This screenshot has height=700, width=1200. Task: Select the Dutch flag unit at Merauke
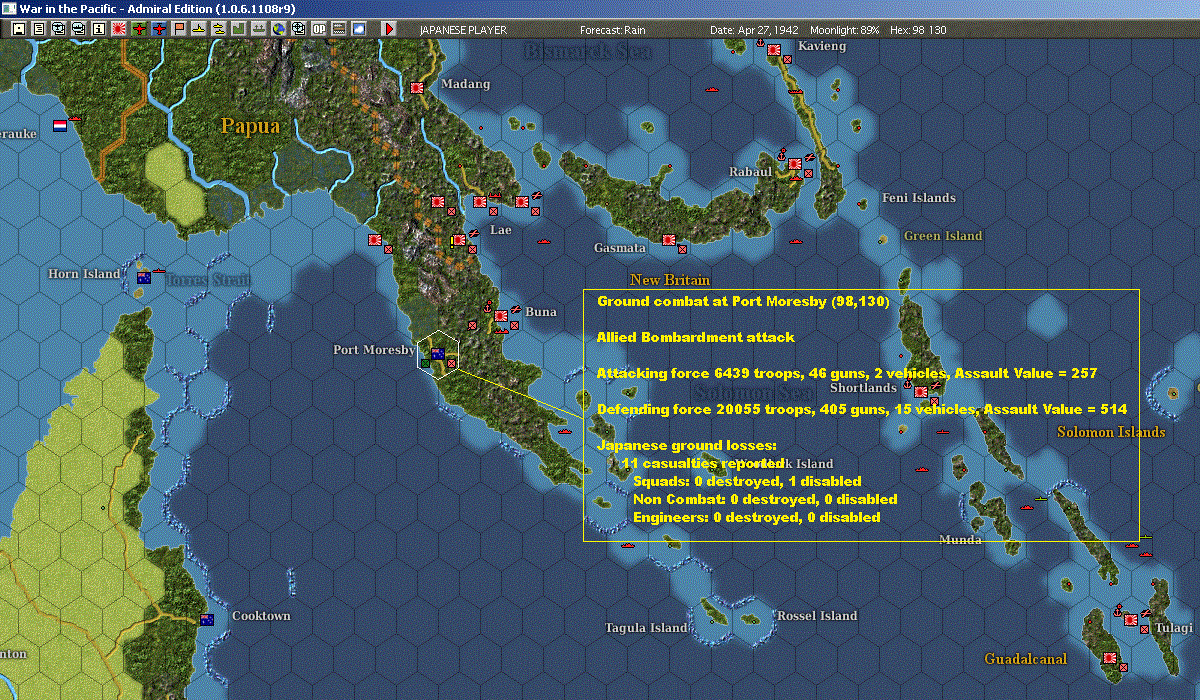(60, 126)
